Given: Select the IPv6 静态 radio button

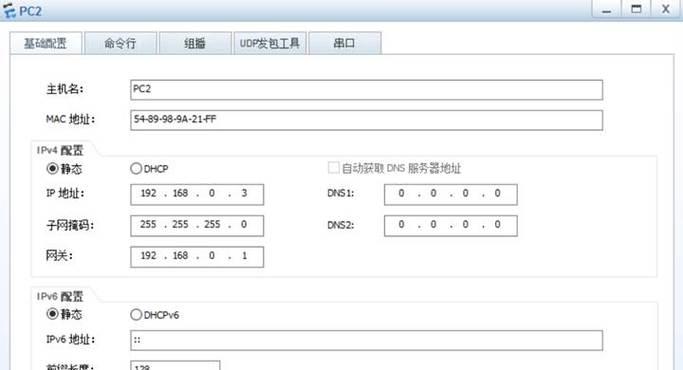Looking at the screenshot, I should coord(52,314).
